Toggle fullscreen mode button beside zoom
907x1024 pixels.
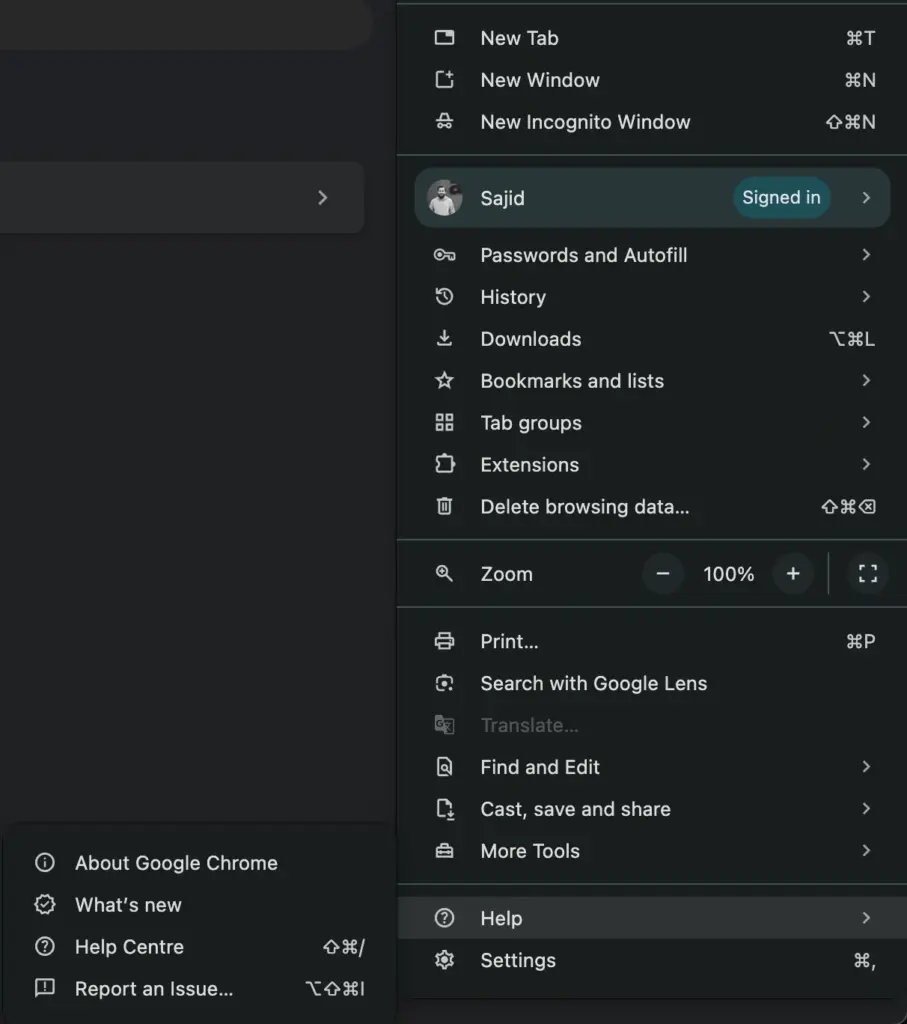pos(867,574)
